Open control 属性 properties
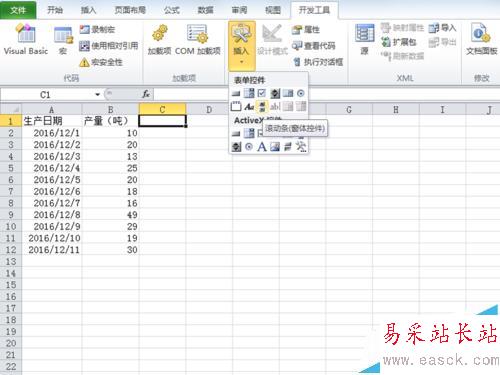Image resolution: width=500 pixels, height=375 pixels. tap(306, 30)
